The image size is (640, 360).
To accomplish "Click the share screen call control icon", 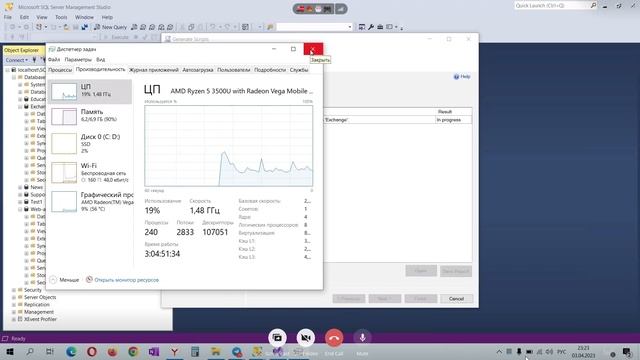I will 277,338.
